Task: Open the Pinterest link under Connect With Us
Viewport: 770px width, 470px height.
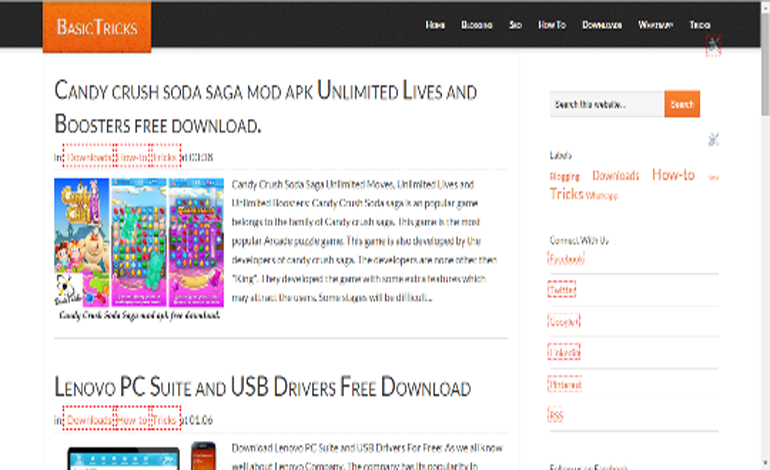Action: coord(565,384)
